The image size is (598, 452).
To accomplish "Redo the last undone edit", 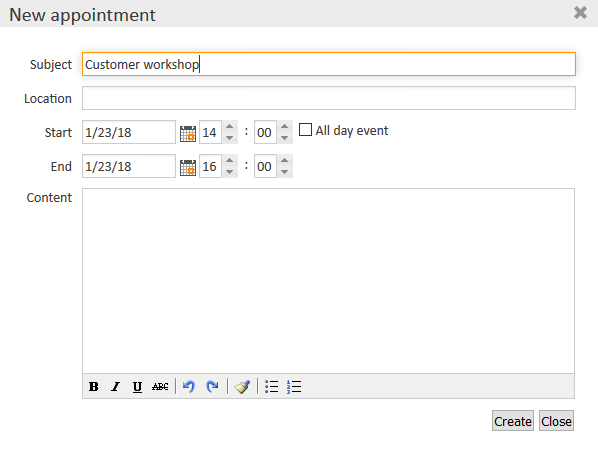I will click(212, 387).
